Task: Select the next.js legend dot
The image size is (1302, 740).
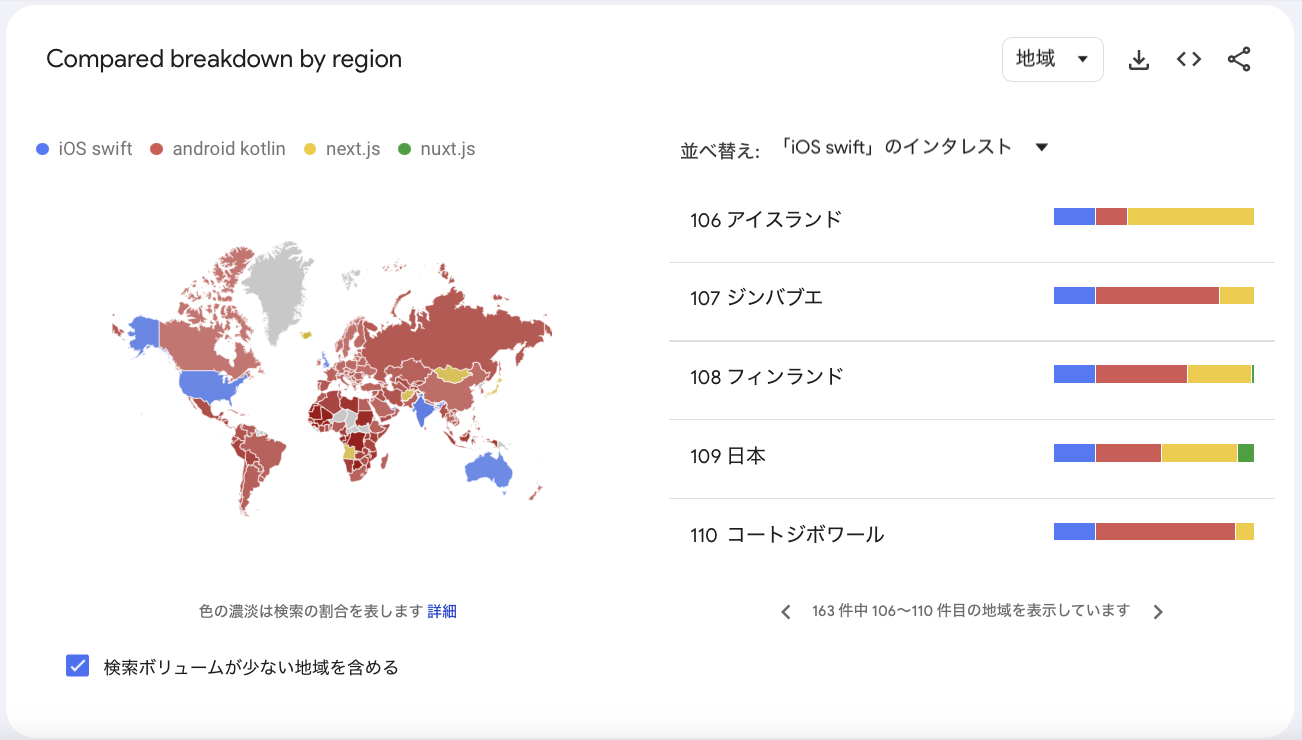Action: (x=309, y=149)
